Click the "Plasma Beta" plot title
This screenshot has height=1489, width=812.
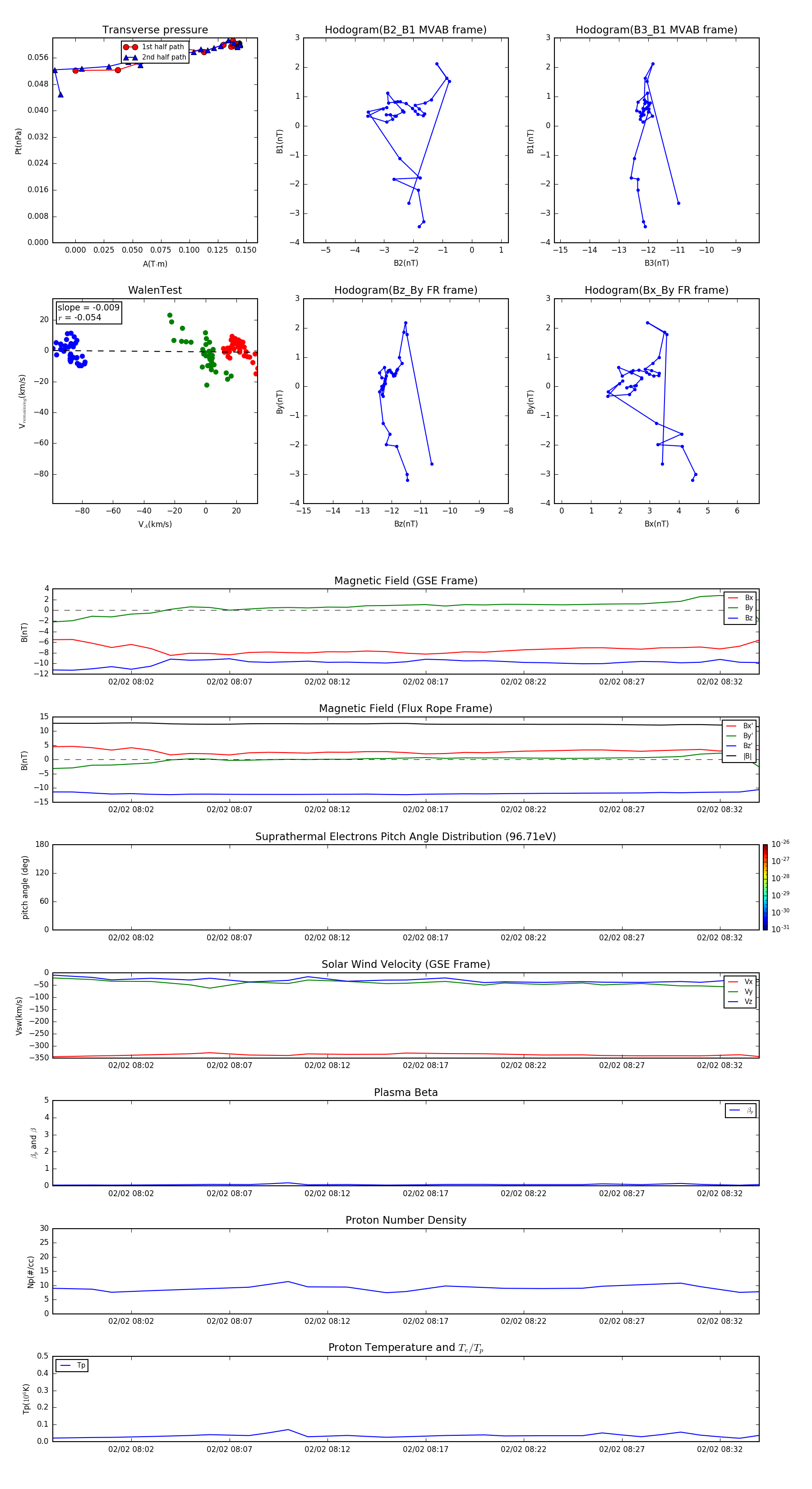(x=406, y=1092)
